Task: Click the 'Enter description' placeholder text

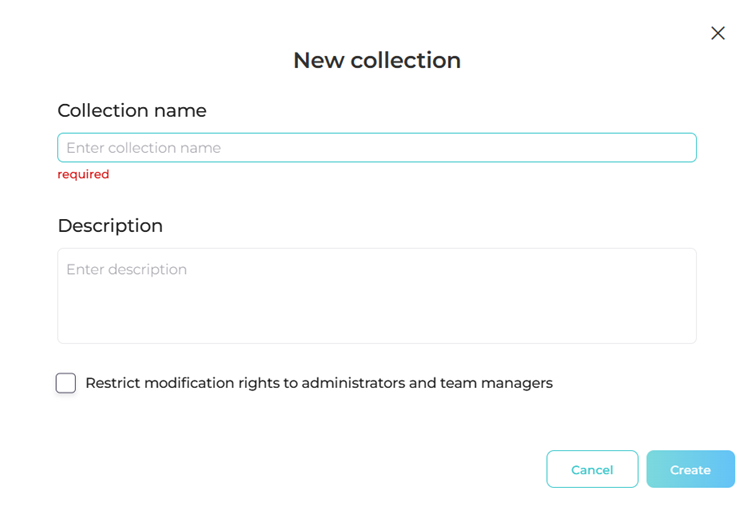Action: coord(127,270)
